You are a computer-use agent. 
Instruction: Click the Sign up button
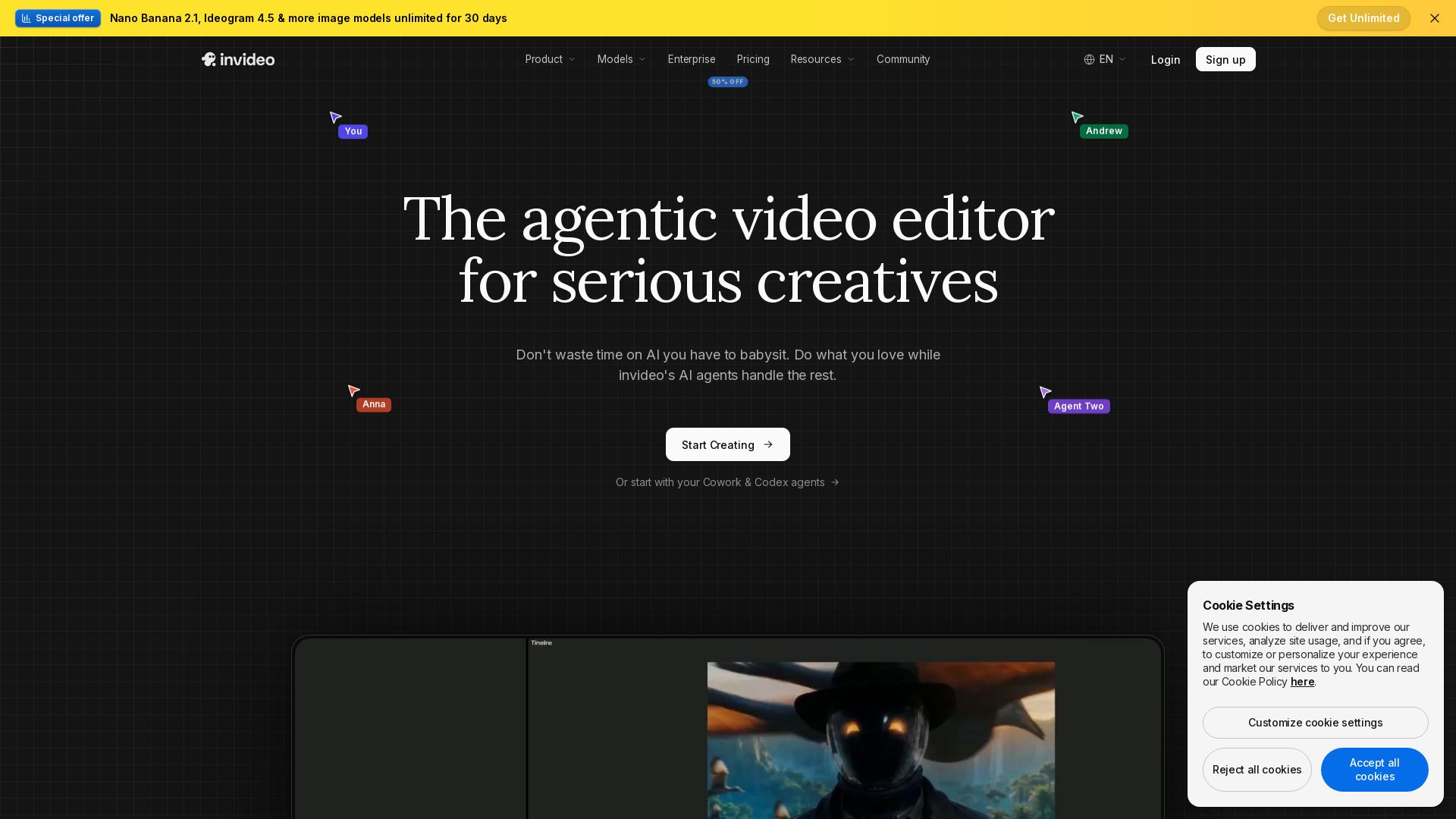pyautogui.click(x=1225, y=59)
